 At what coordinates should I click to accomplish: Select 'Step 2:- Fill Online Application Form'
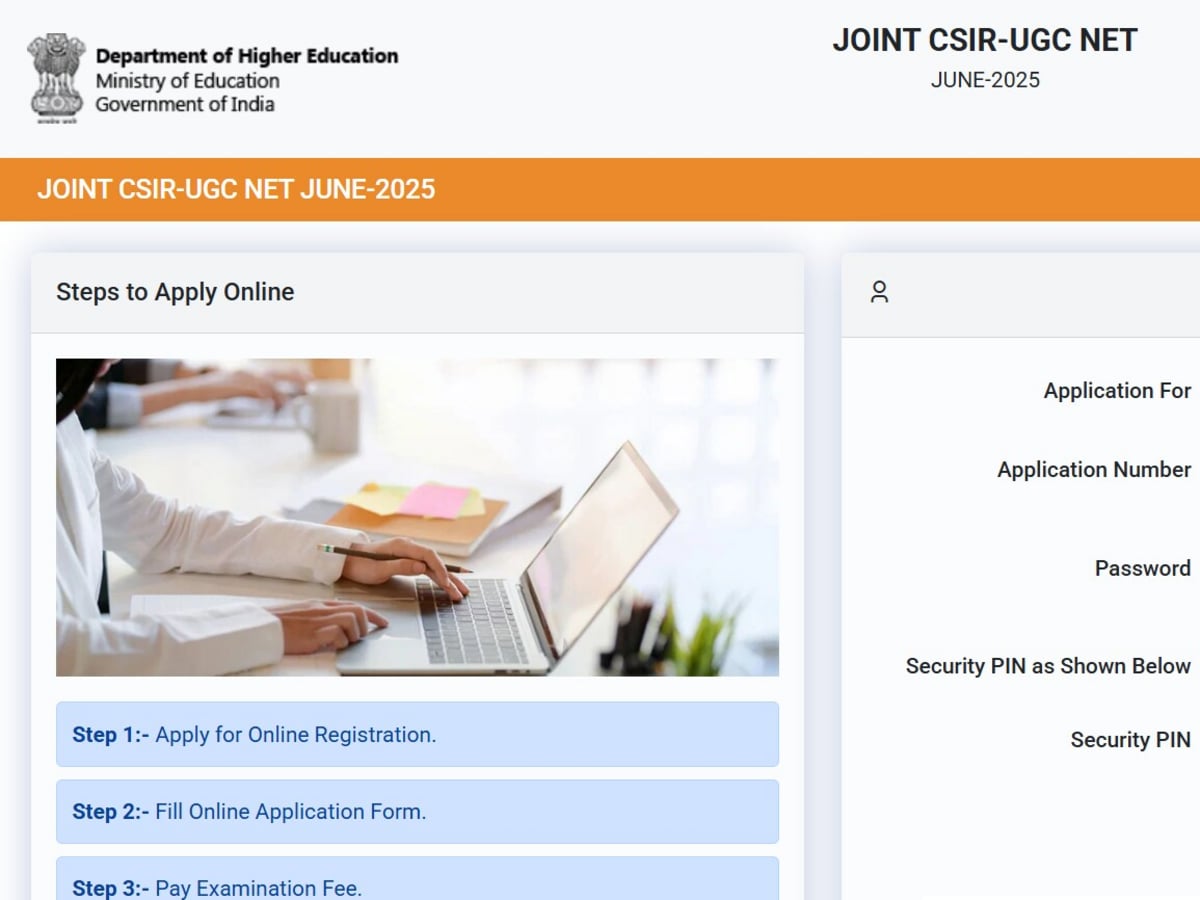point(417,811)
